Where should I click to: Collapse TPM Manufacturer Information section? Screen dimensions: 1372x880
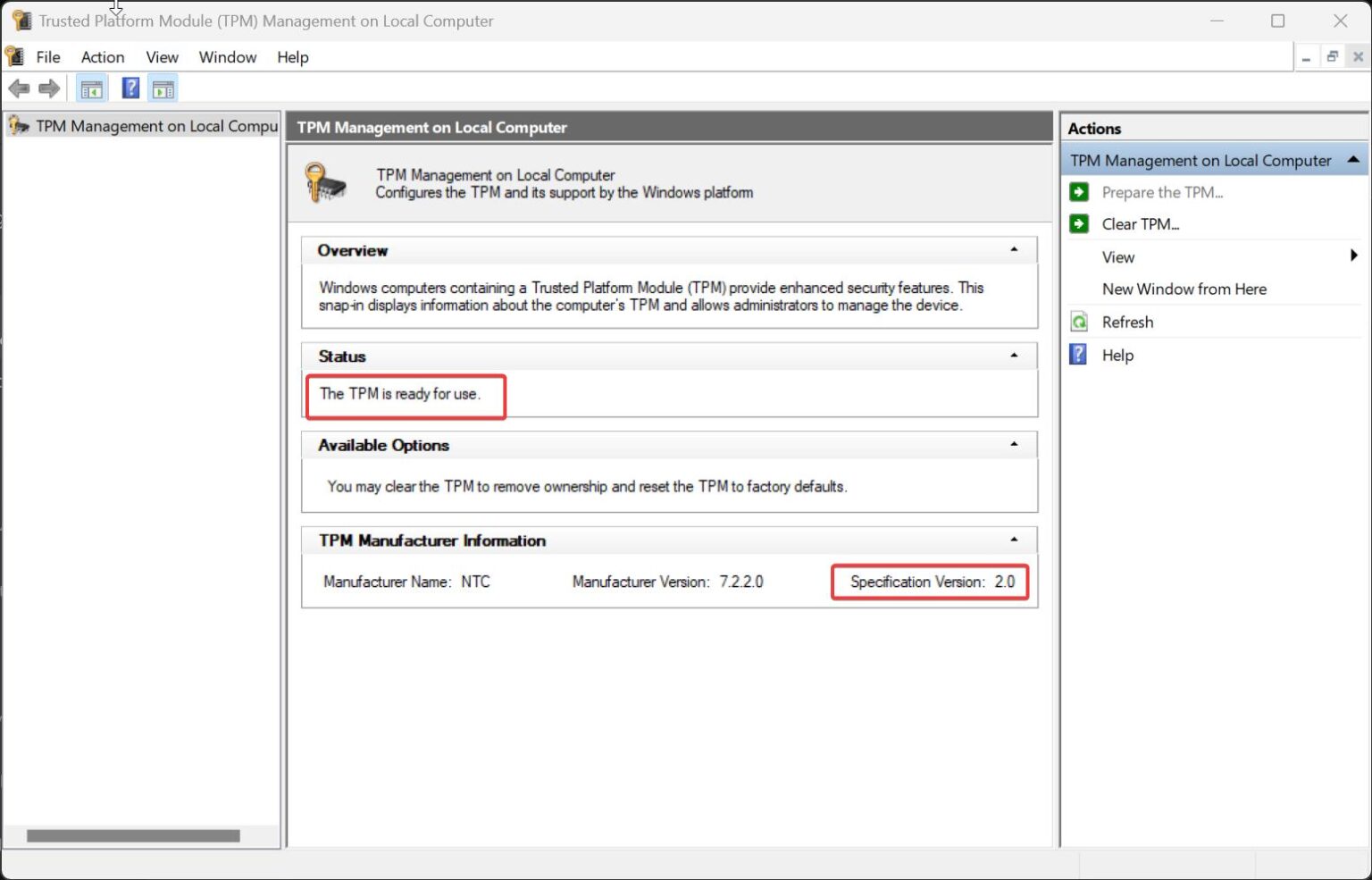[x=1014, y=541]
